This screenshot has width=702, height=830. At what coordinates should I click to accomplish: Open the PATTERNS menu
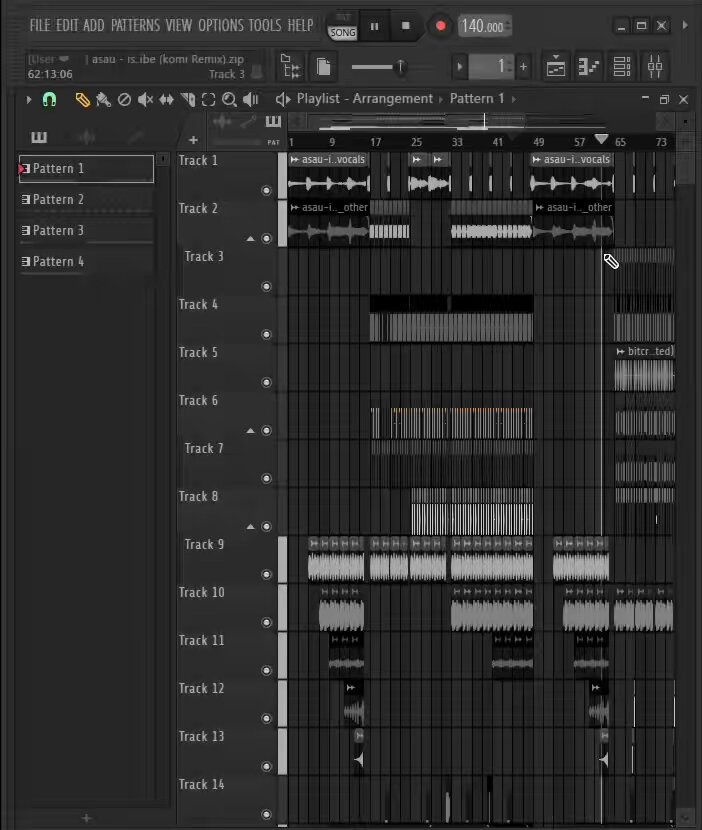(135, 25)
